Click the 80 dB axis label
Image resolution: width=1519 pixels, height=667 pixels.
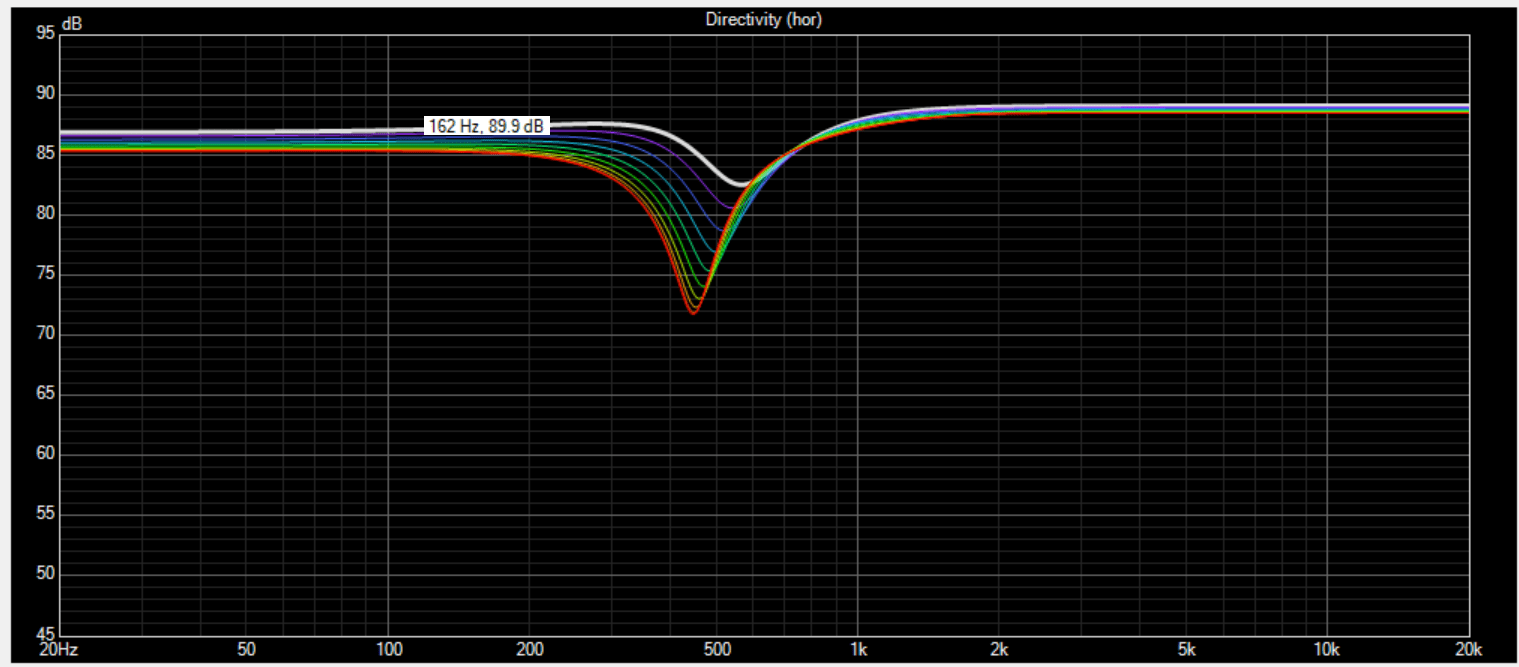coord(46,214)
